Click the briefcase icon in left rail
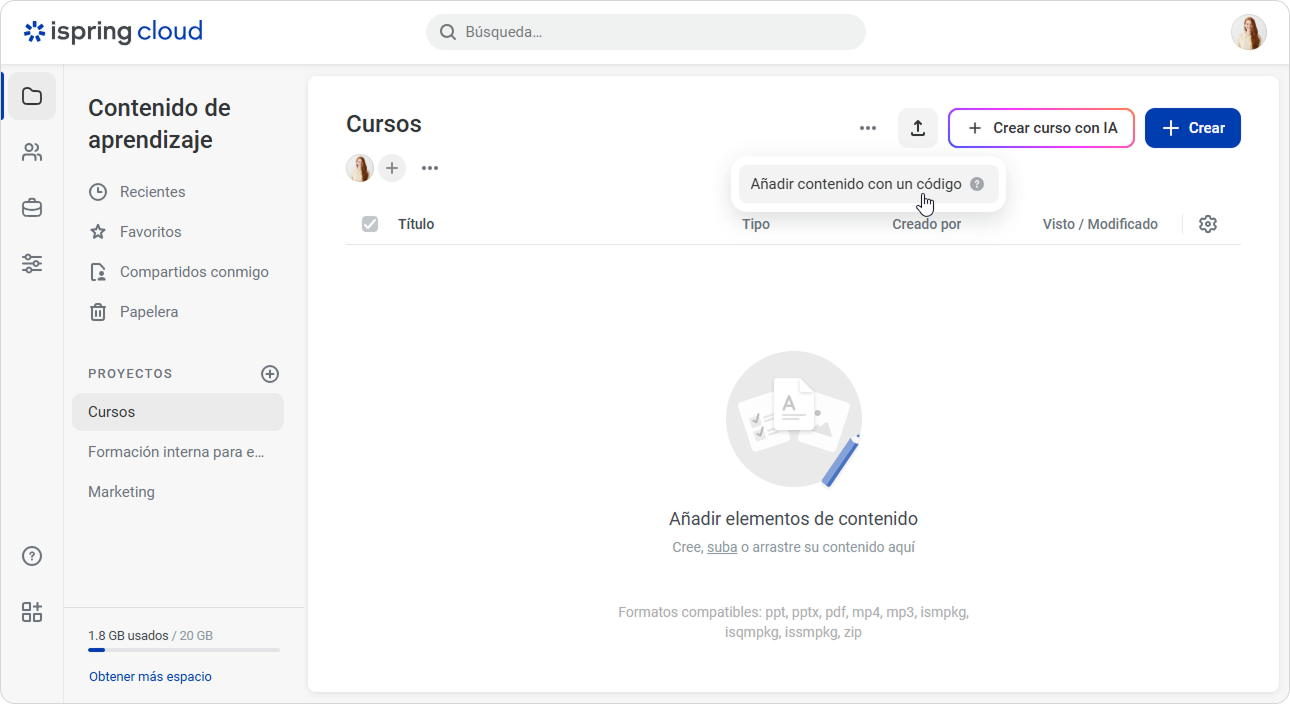The image size is (1290, 704). point(32,208)
